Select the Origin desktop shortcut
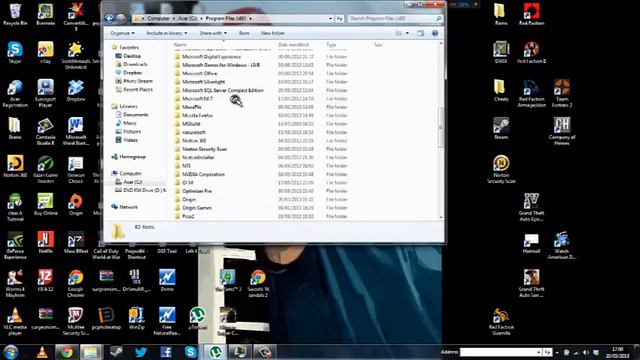Viewport: 640px width, 360px height. (x=76, y=204)
